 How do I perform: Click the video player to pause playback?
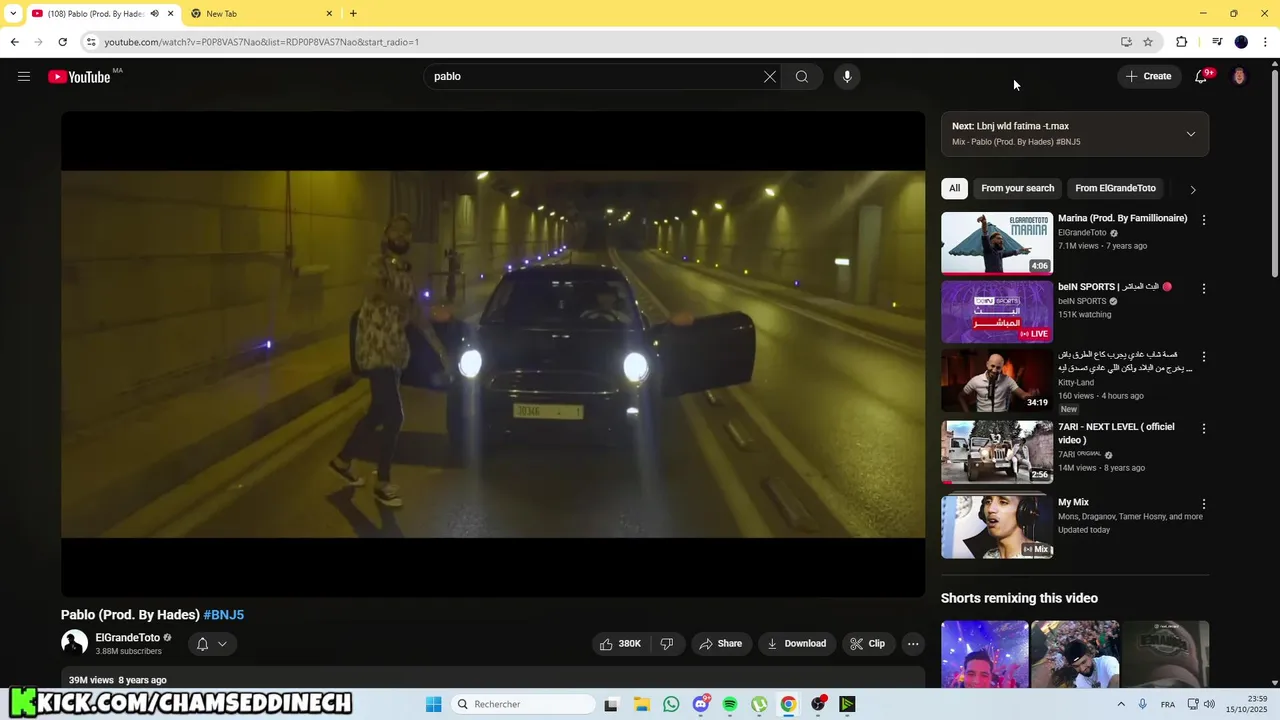493,354
